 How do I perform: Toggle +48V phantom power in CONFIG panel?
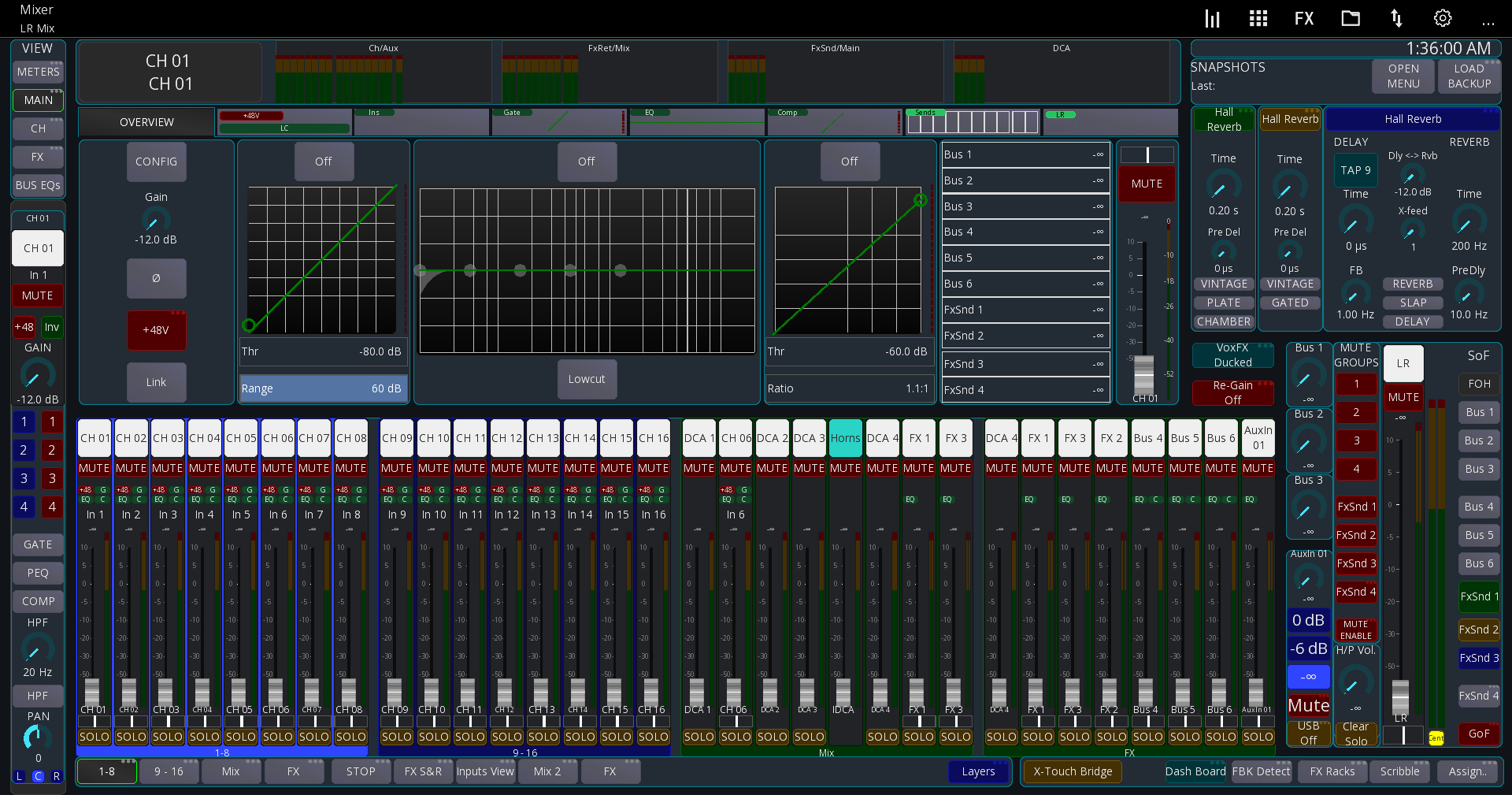[x=156, y=330]
